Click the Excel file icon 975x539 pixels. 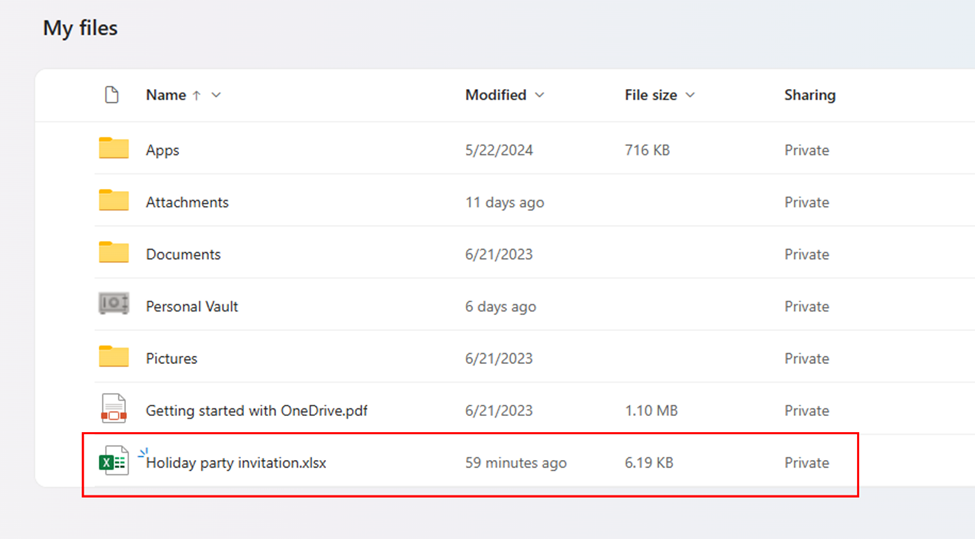click(114, 461)
